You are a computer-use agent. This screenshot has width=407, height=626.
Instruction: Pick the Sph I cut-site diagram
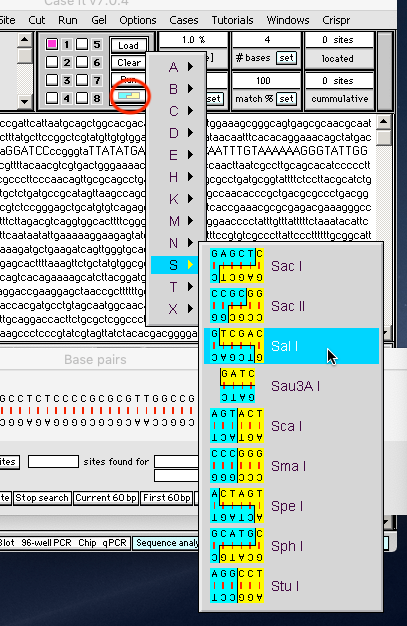click(x=237, y=545)
